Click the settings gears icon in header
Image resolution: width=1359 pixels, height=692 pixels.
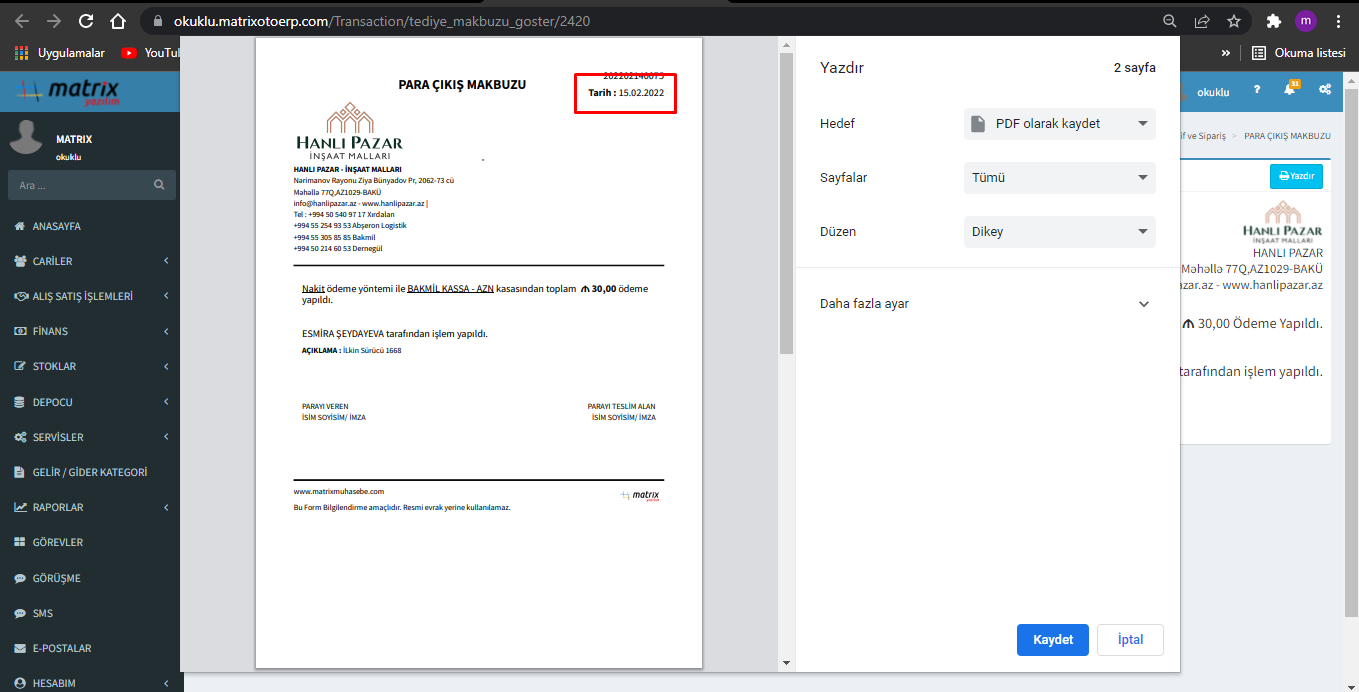click(1324, 90)
